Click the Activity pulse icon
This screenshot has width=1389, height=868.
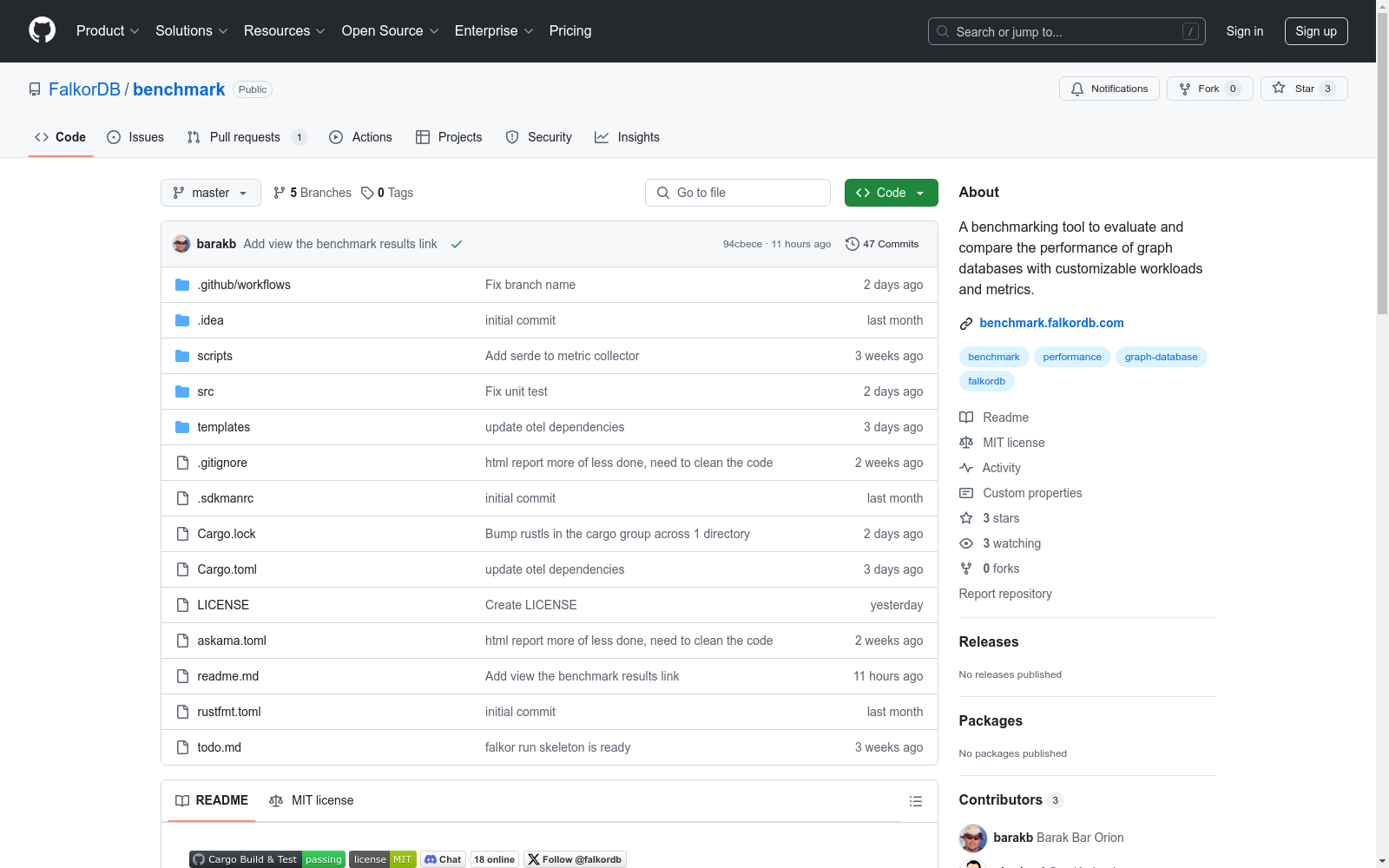tap(966, 468)
